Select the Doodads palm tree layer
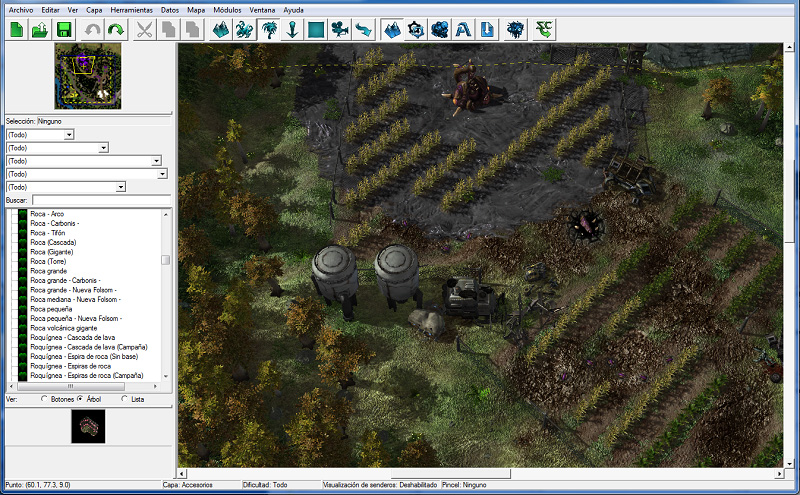The width and height of the screenshot is (800, 495). 268,30
